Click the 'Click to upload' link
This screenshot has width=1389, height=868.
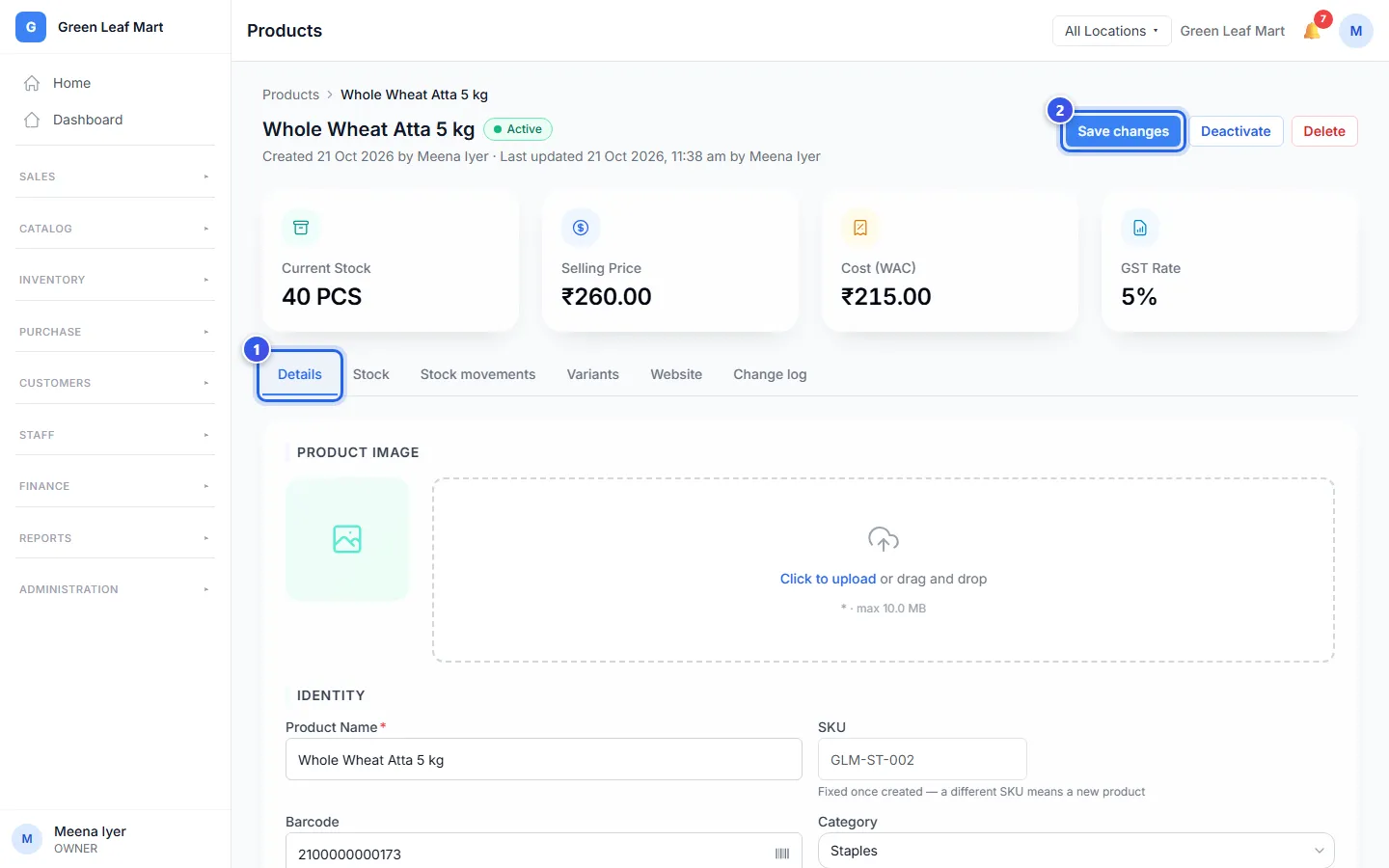click(828, 579)
